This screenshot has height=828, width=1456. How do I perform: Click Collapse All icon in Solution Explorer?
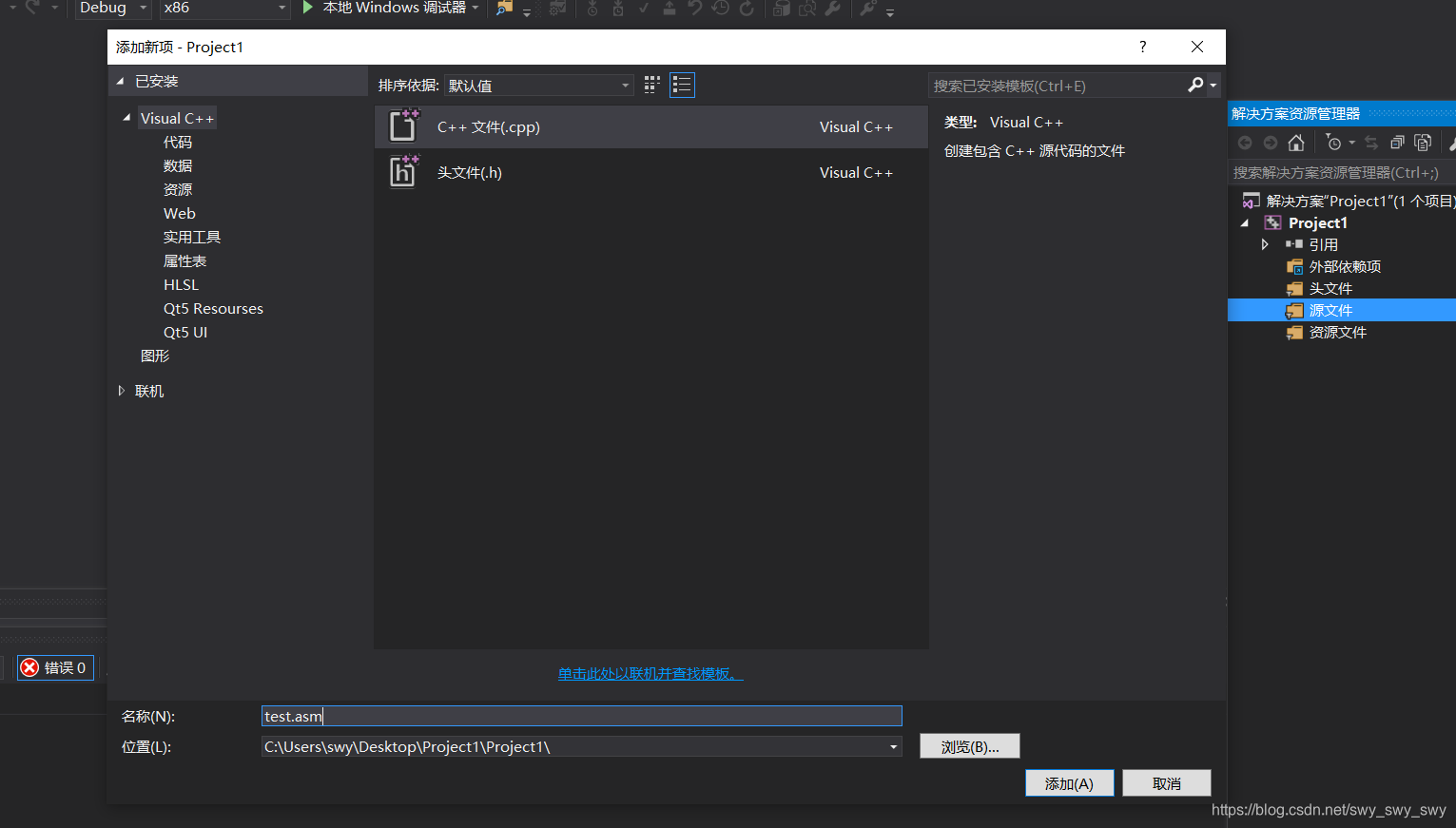click(1397, 143)
